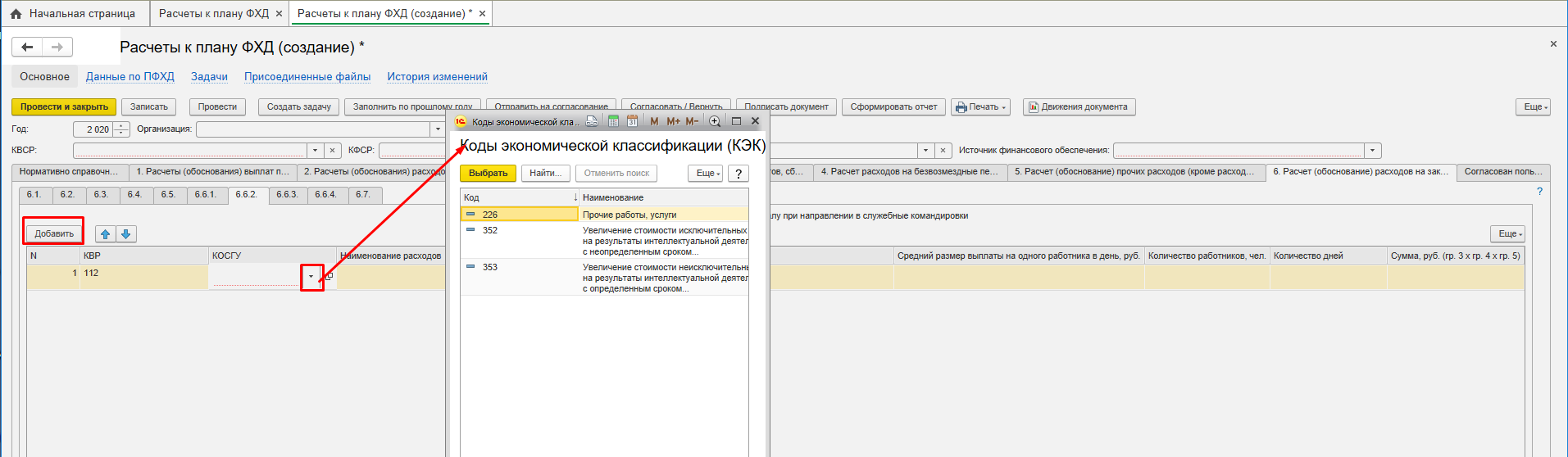Adjust the Год spinner stepper
Screen dimensions: 1568x457
tap(121, 129)
